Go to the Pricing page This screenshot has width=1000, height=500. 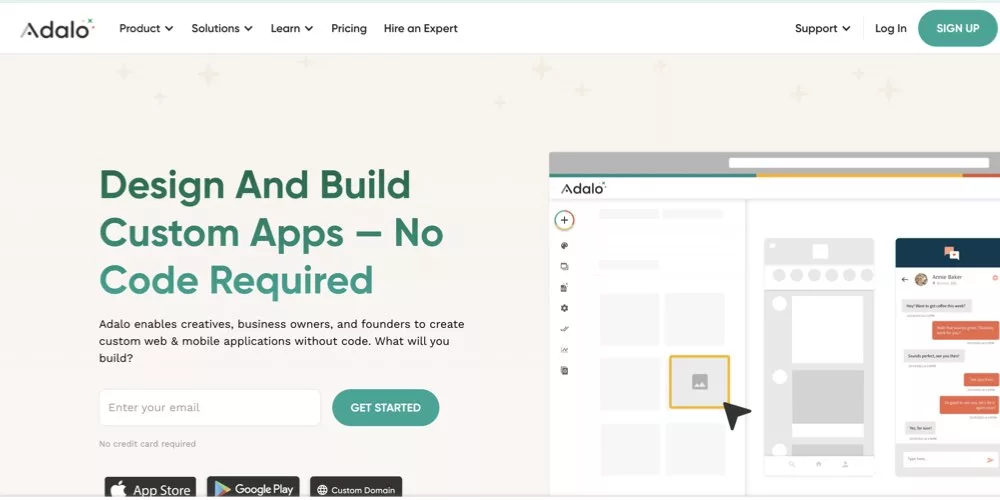coord(349,28)
